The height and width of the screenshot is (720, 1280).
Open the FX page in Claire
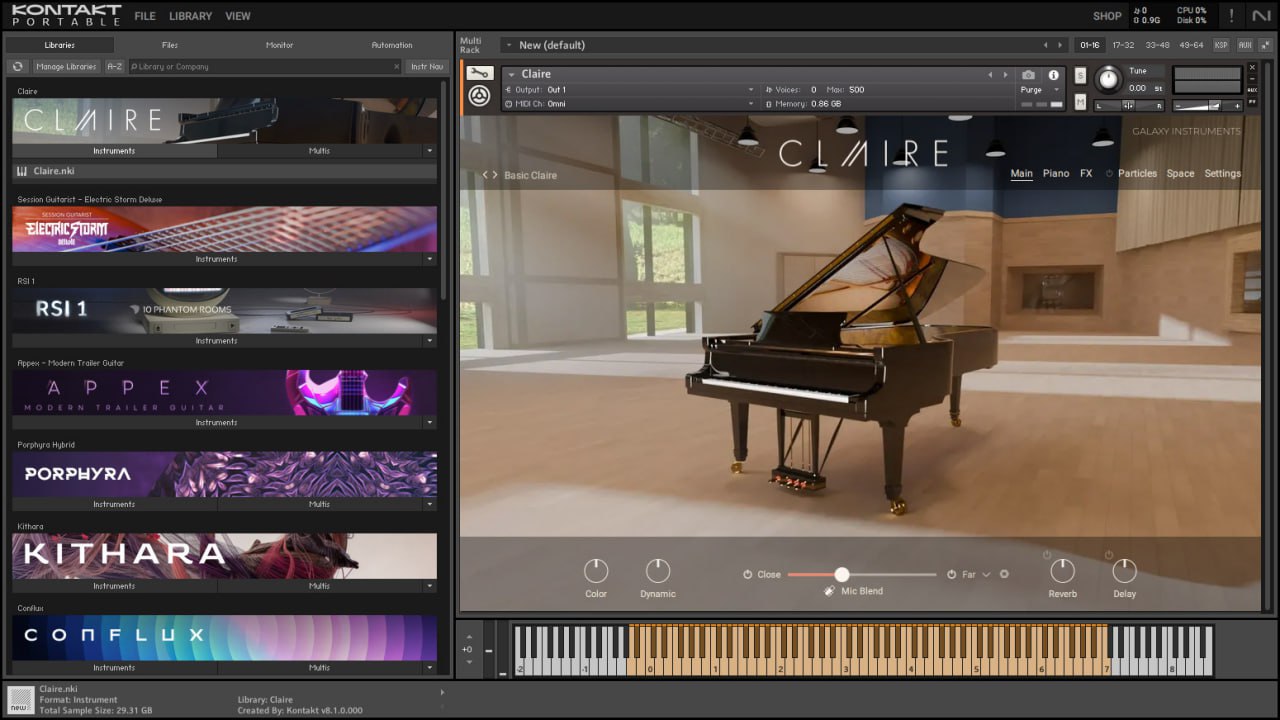(1086, 174)
